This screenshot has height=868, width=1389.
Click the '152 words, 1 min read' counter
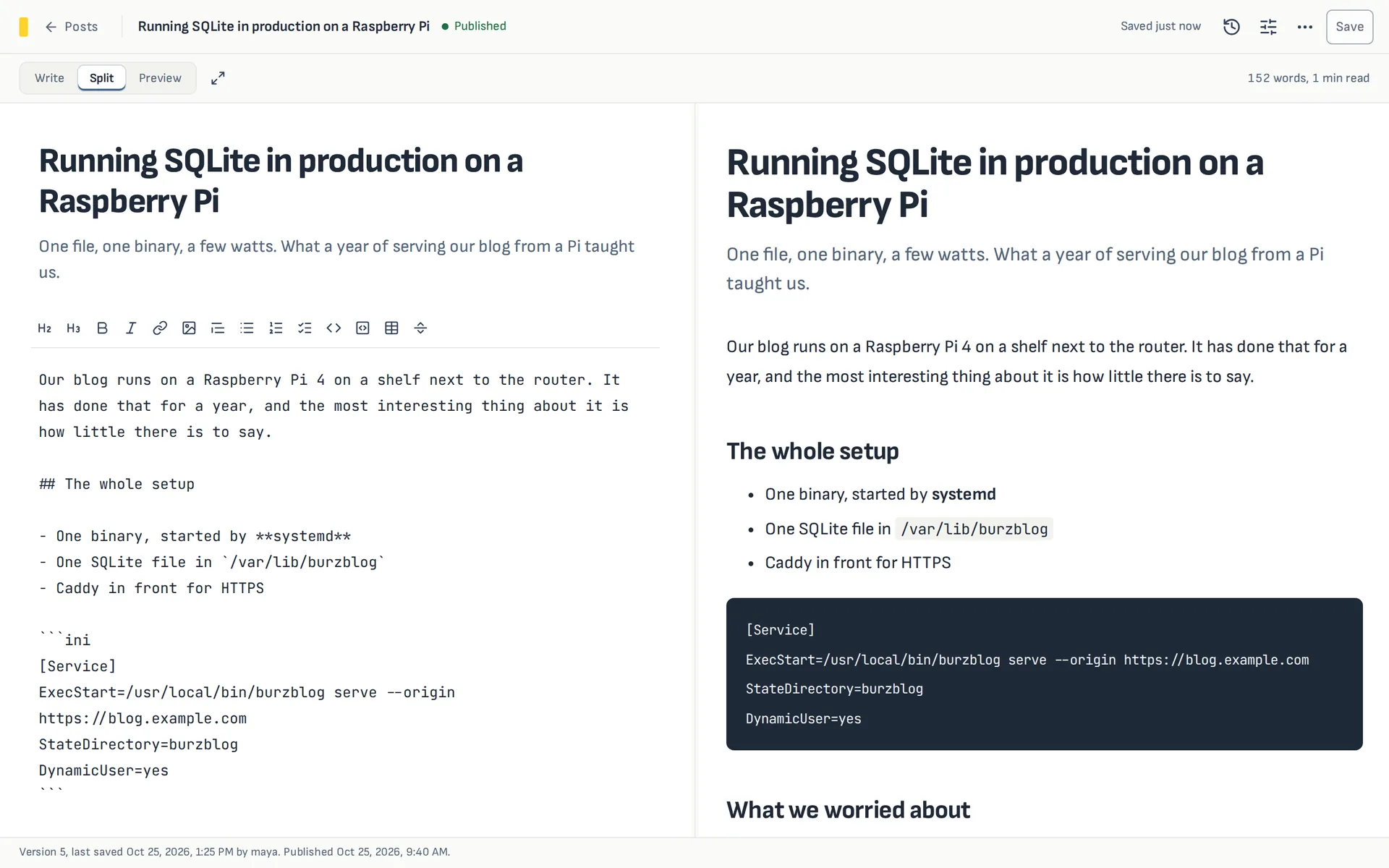point(1308,78)
